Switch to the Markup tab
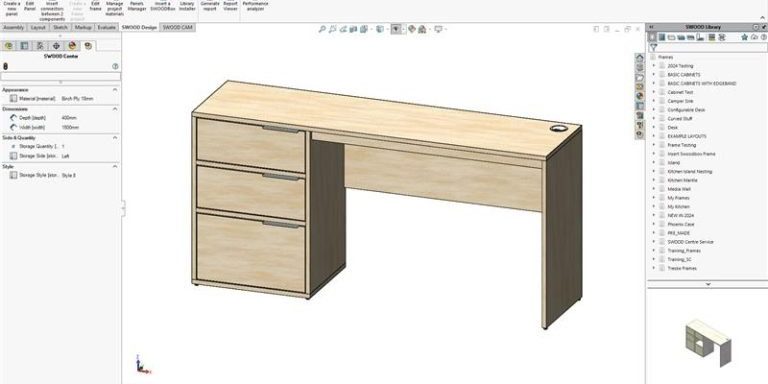Image resolution: width=768 pixels, height=384 pixels. [x=83, y=27]
